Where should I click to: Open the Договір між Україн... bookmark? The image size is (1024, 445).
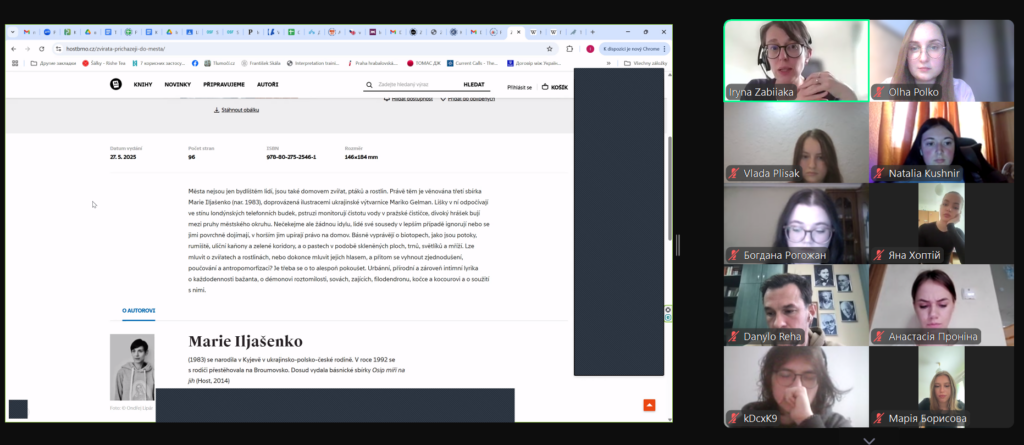click(x=534, y=63)
